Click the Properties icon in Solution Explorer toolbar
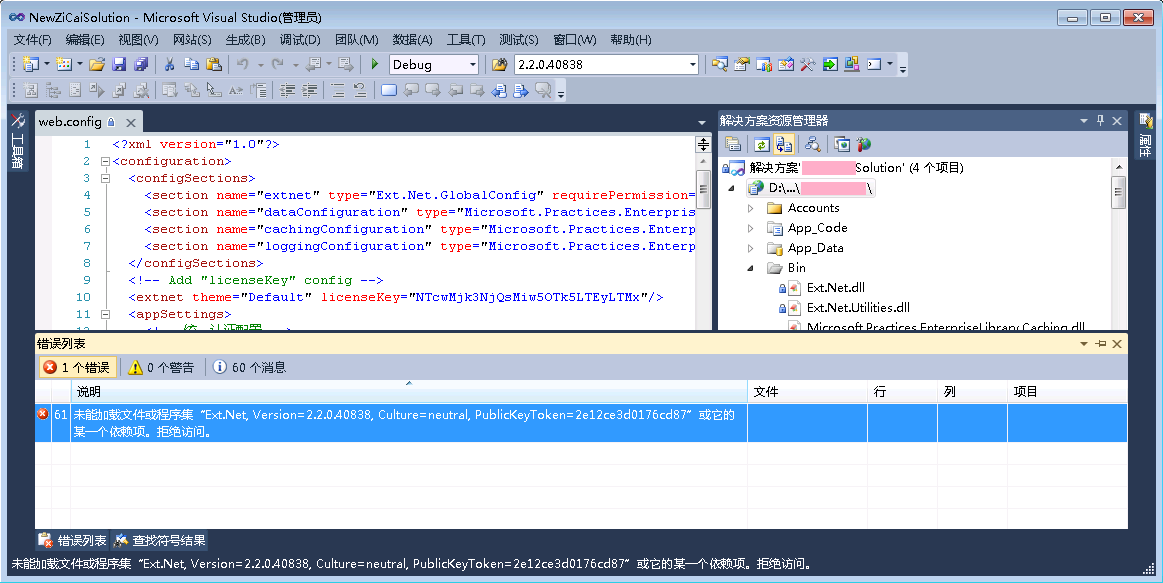This screenshot has width=1163, height=583. [733, 144]
